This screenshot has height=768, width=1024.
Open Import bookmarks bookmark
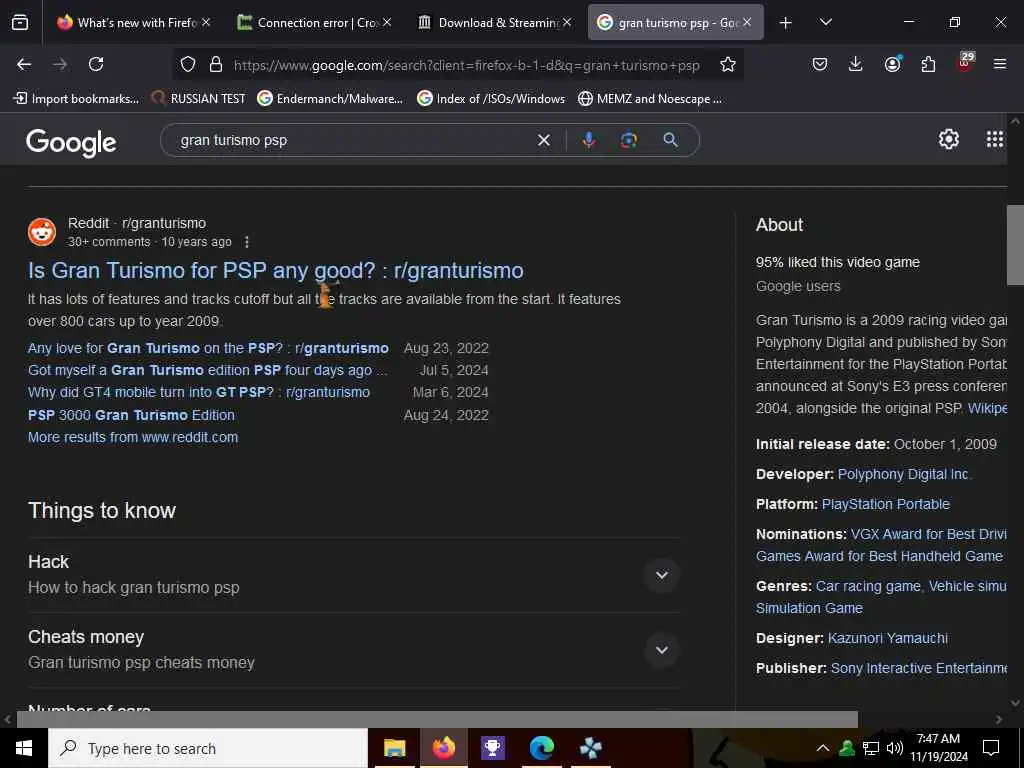(x=76, y=99)
